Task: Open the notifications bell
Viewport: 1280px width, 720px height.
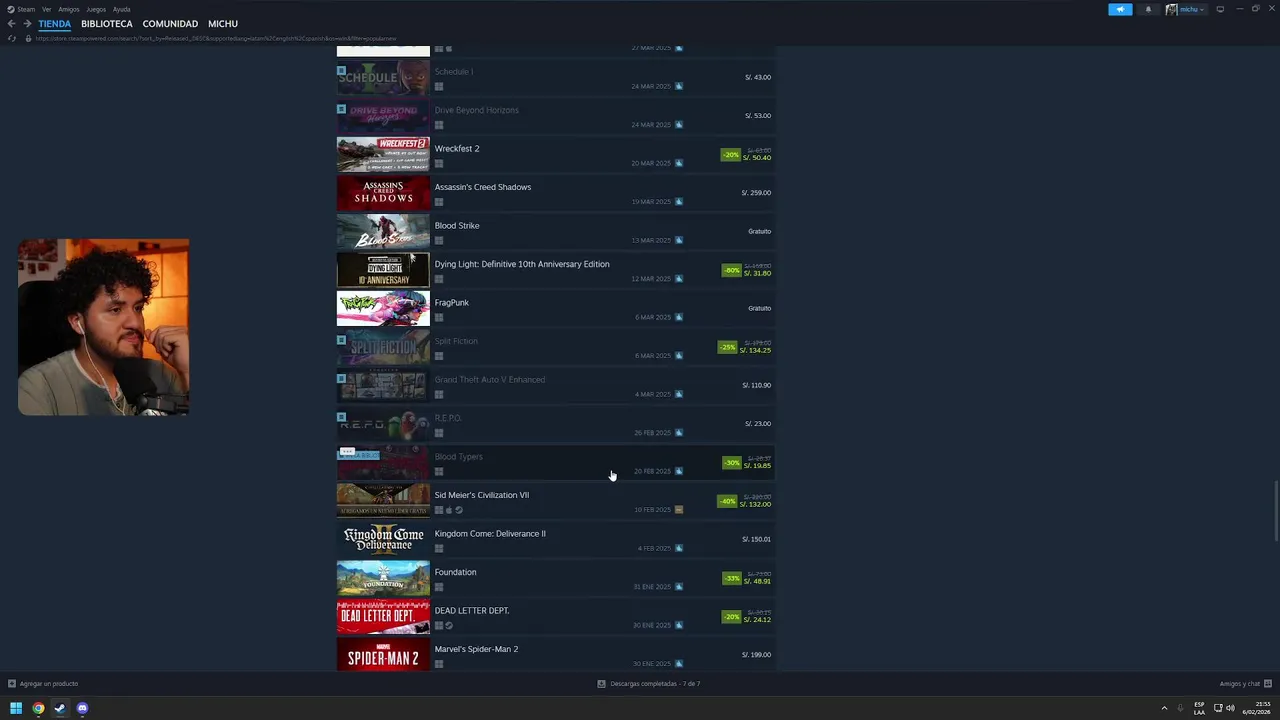Action: pyautogui.click(x=1148, y=9)
